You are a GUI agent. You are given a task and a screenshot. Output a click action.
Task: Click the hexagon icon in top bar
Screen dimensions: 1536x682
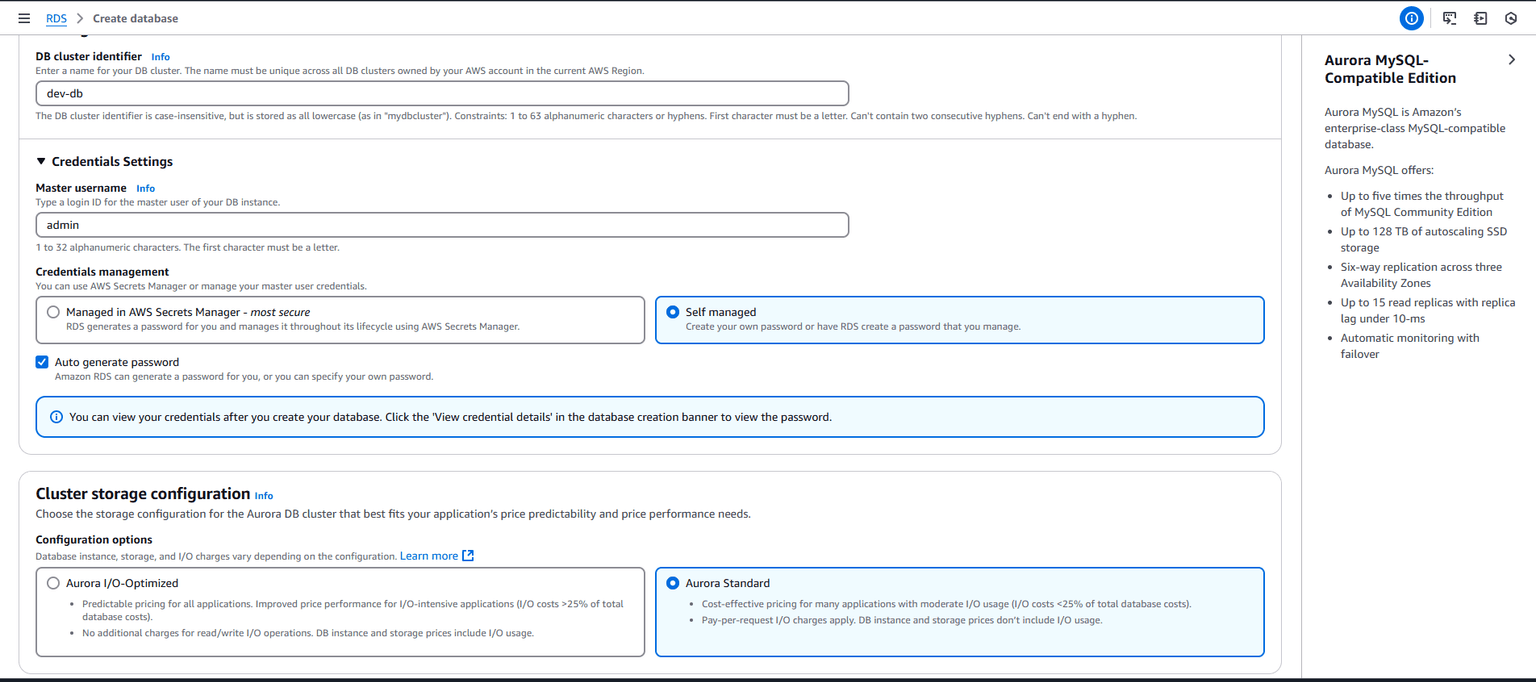(x=1511, y=18)
